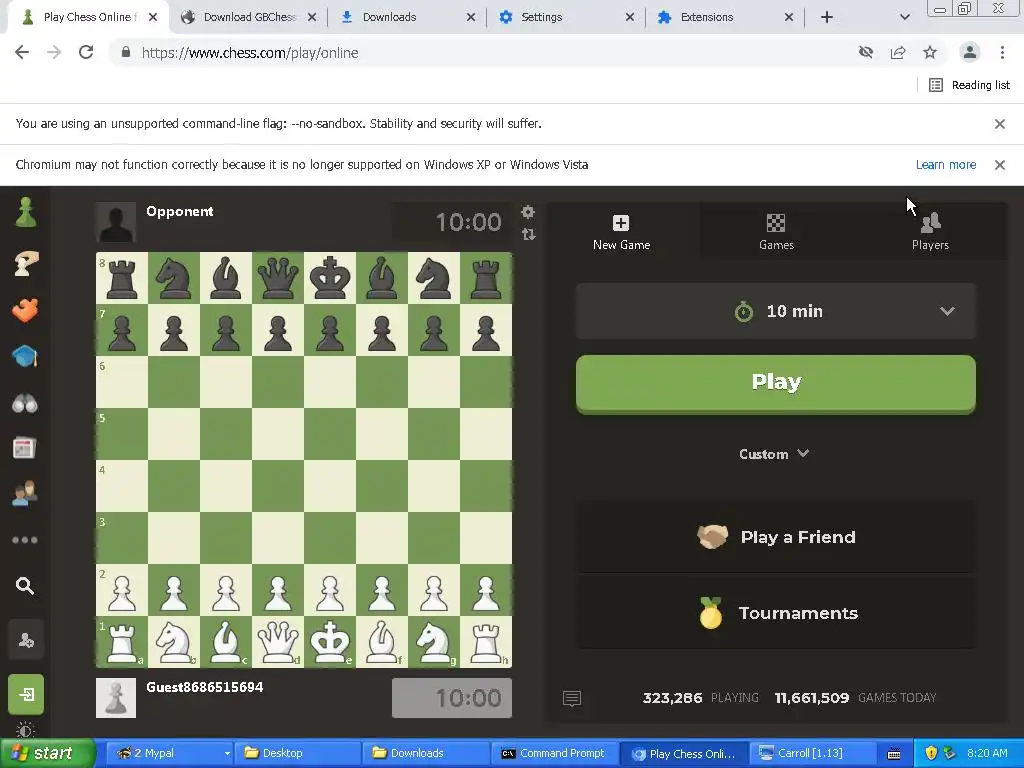Image resolution: width=1024 pixels, height=768 pixels.
Task: Select the Games tab
Action: point(776,232)
